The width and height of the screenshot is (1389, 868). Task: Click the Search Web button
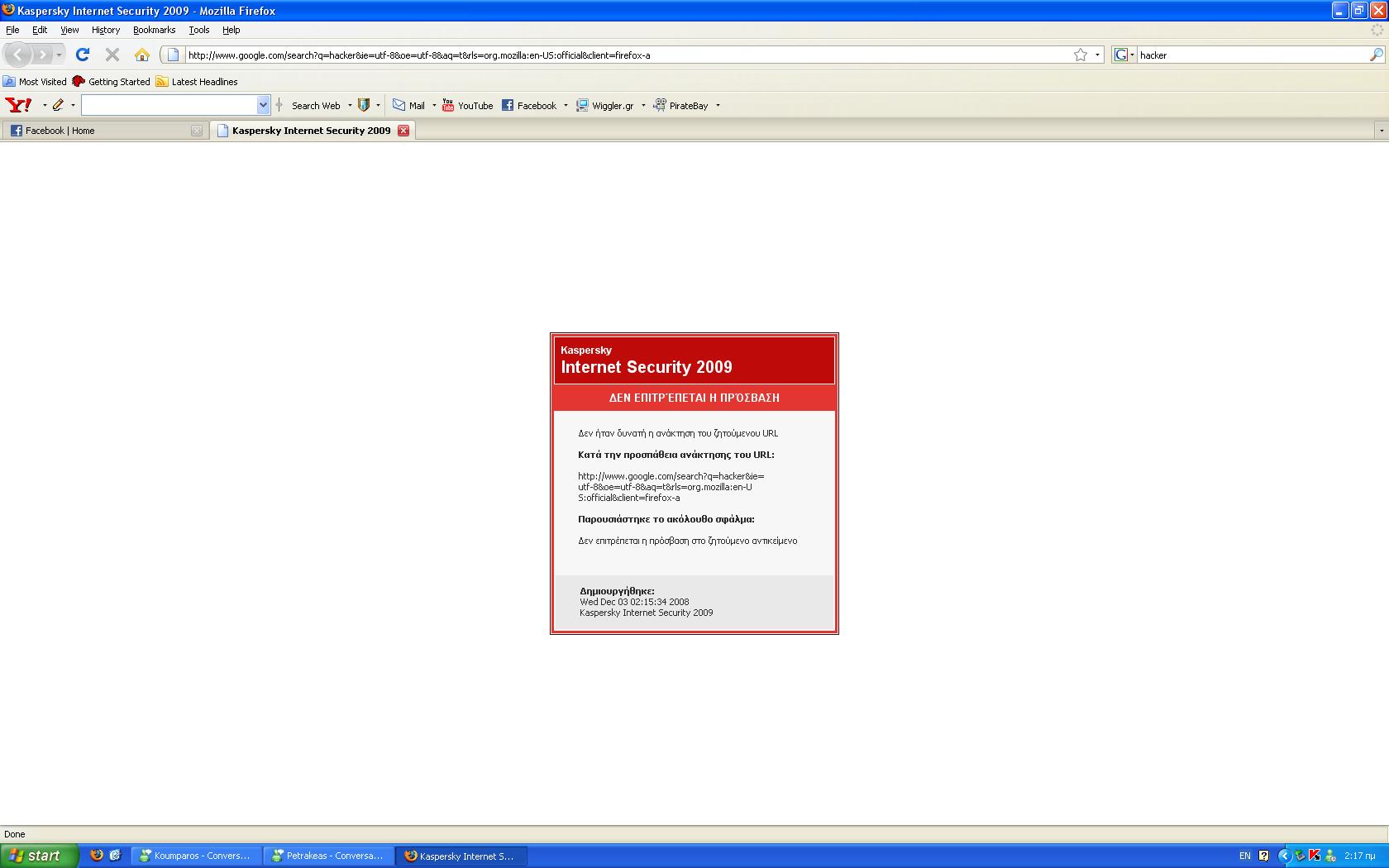tap(316, 105)
